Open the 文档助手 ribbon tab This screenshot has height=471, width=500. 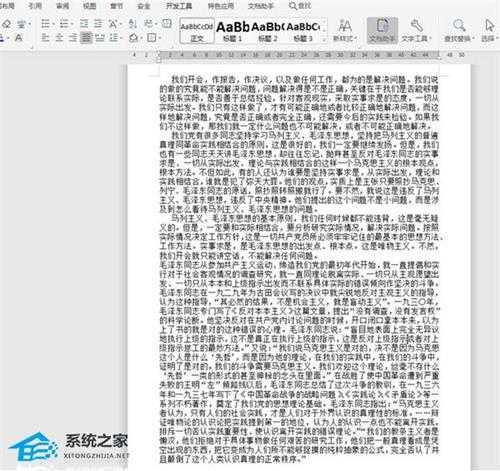tap(261, 6)
